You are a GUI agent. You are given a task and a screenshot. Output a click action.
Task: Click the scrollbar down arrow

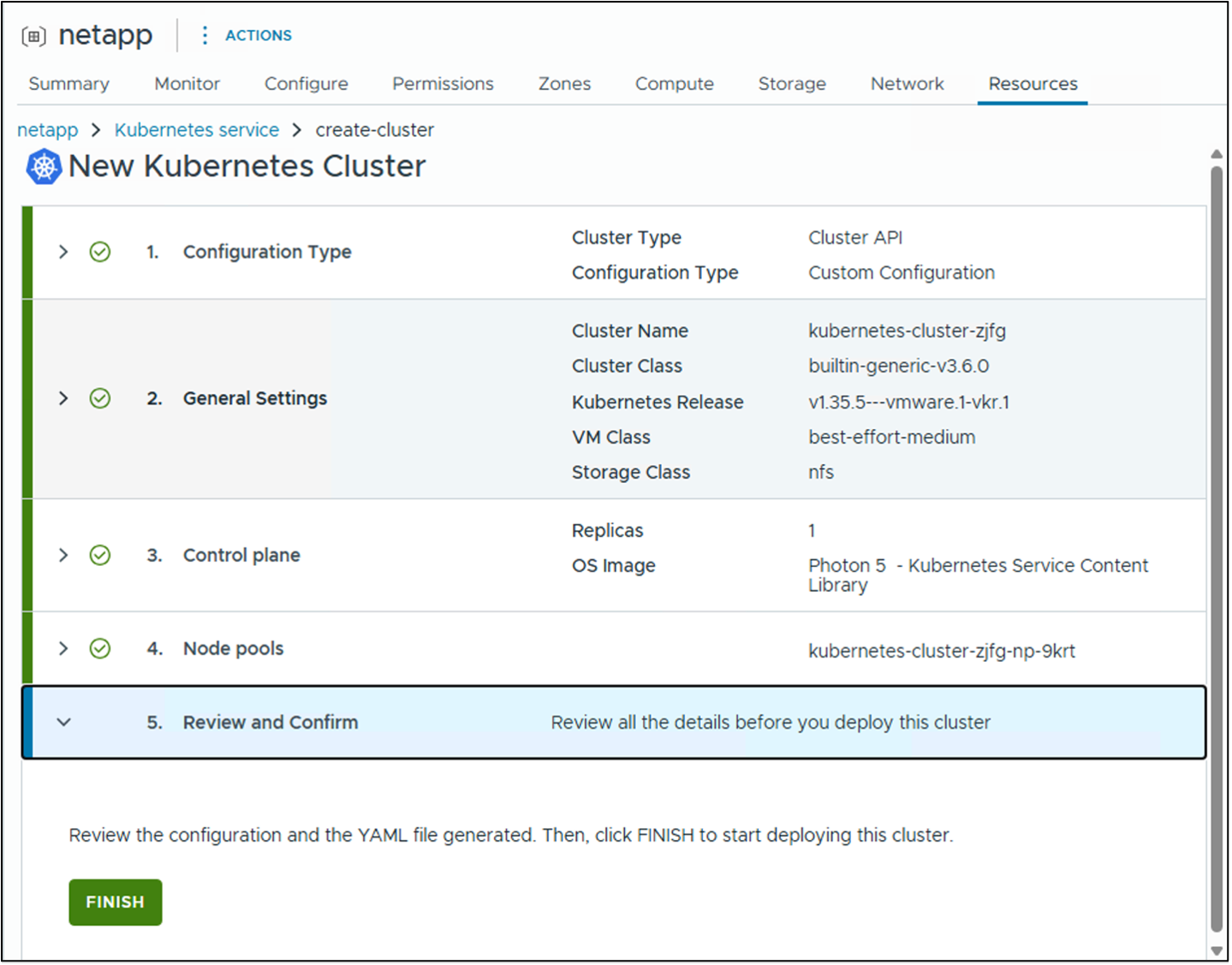click(1217, 951)
